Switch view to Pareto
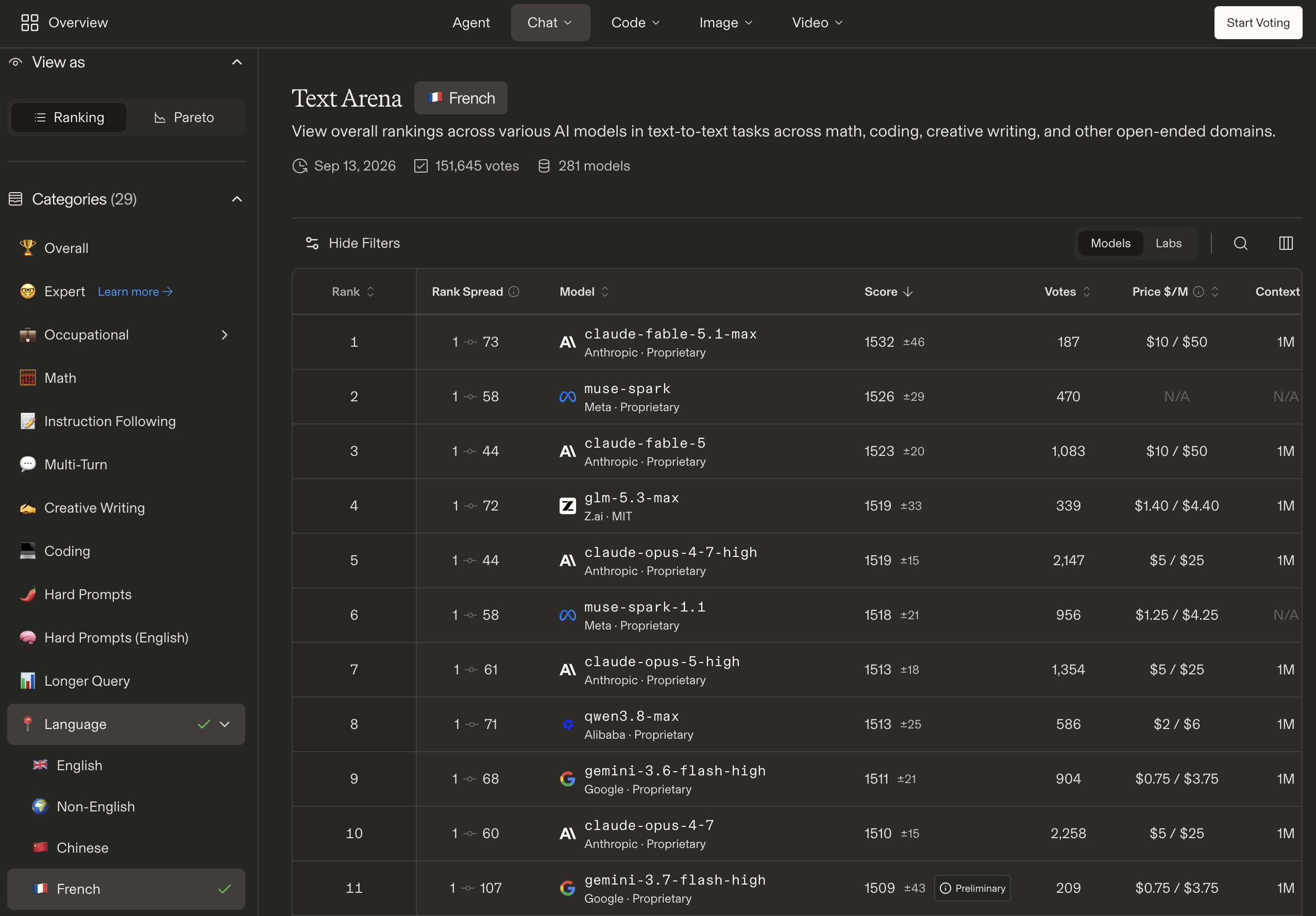 (x=184, y=117)
